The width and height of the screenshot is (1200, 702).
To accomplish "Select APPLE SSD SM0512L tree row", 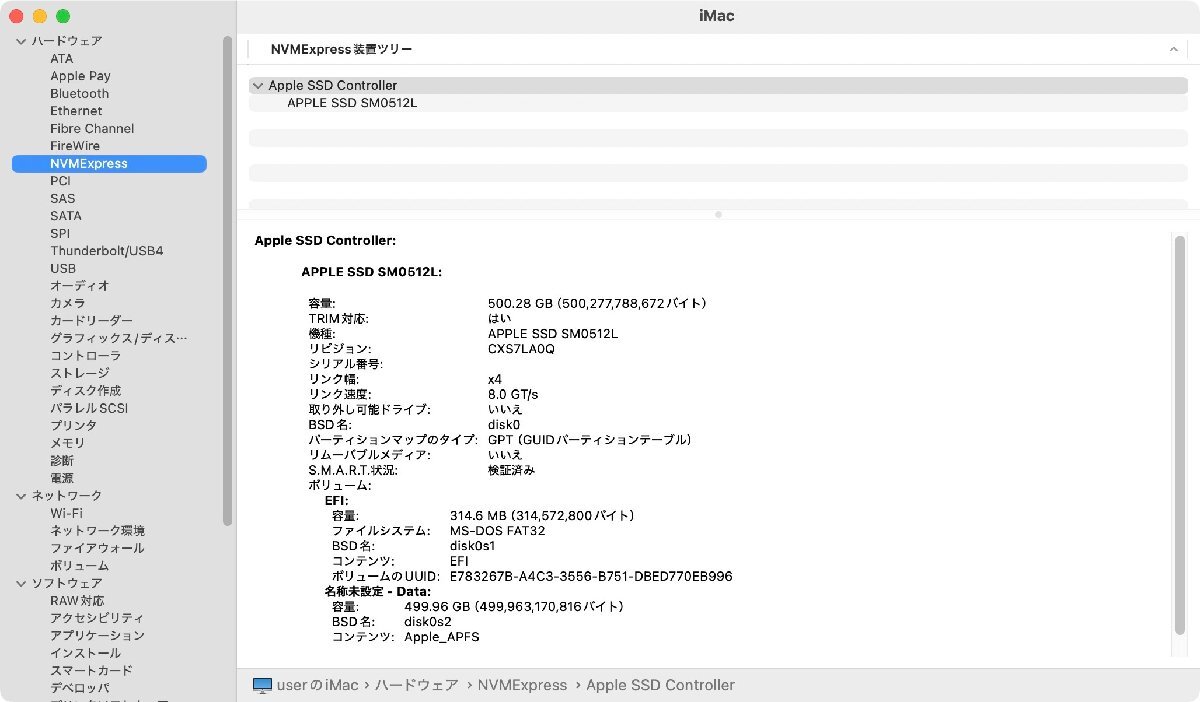I will 718,103.
